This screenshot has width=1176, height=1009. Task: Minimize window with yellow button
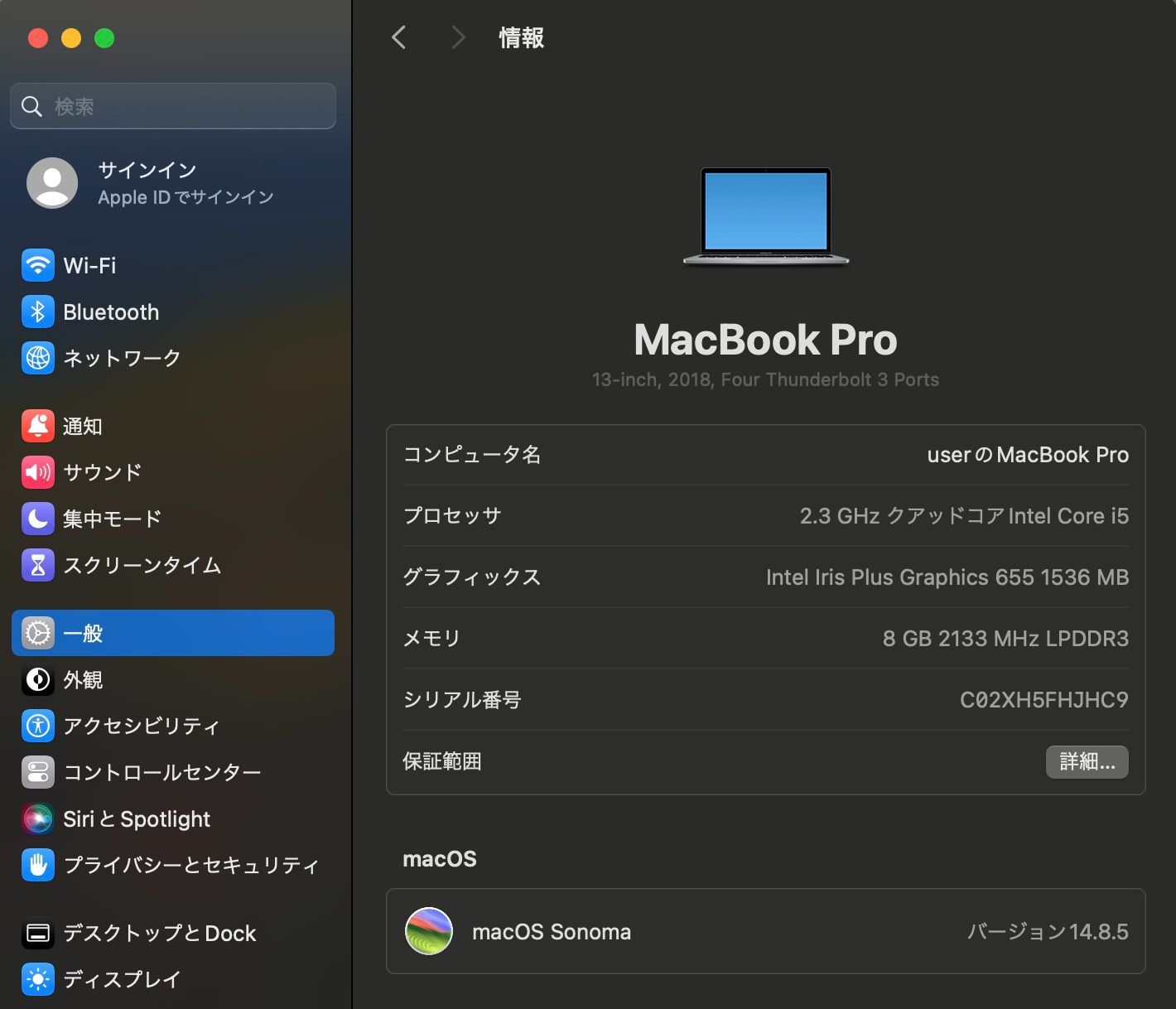point(71,38)
